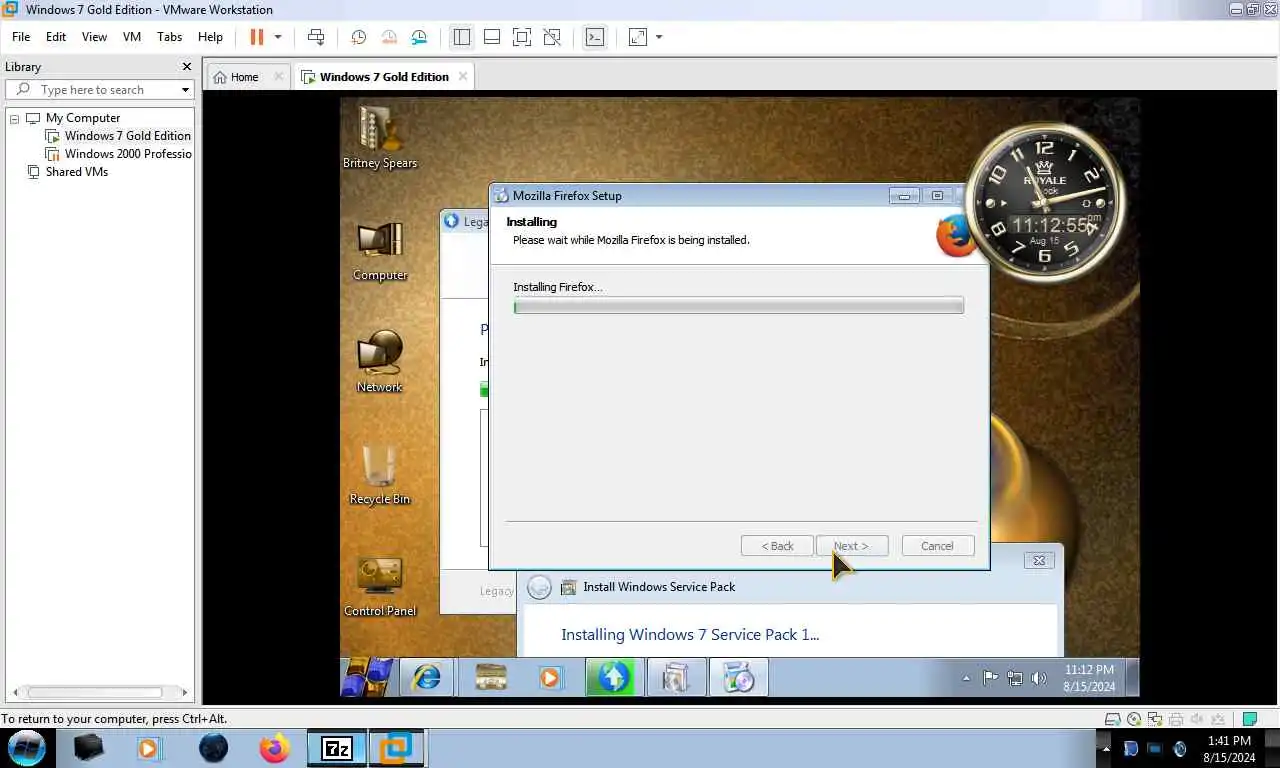This screenshot has width=1280, height=768.
Task: Click the network icon in guest tray
Action: [x=1014, y=678]
